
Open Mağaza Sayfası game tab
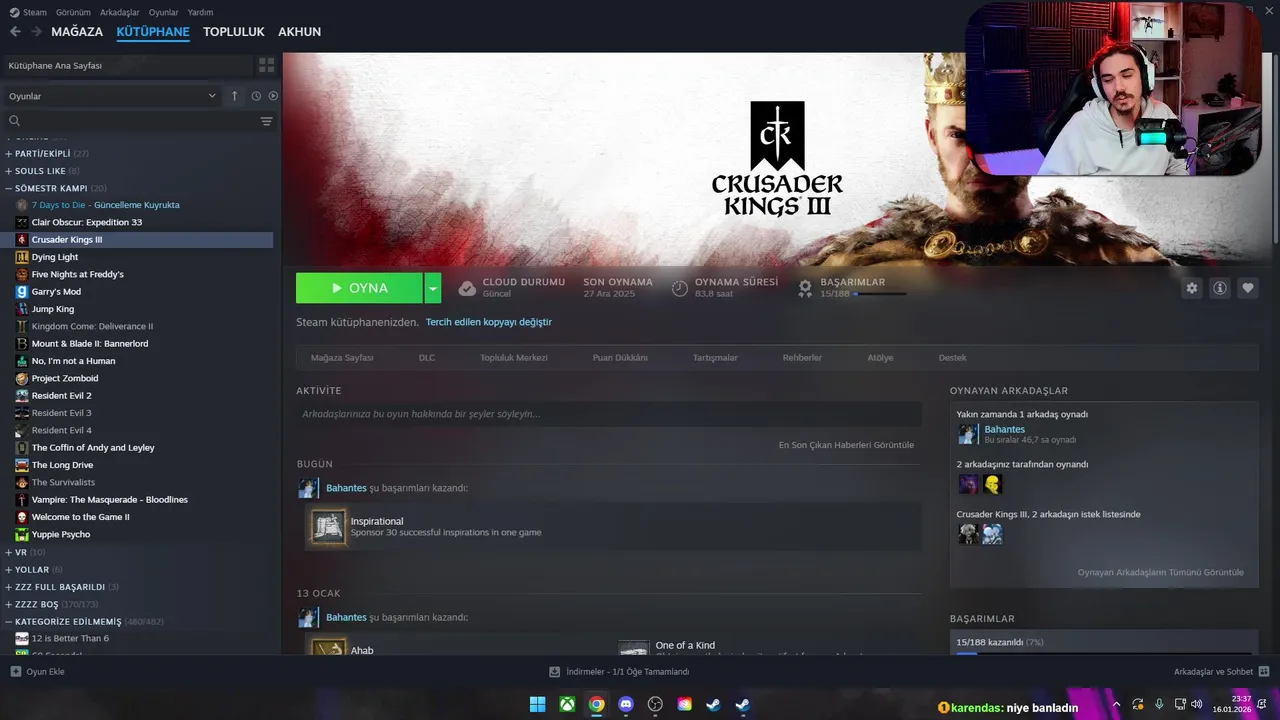[342, 358]
